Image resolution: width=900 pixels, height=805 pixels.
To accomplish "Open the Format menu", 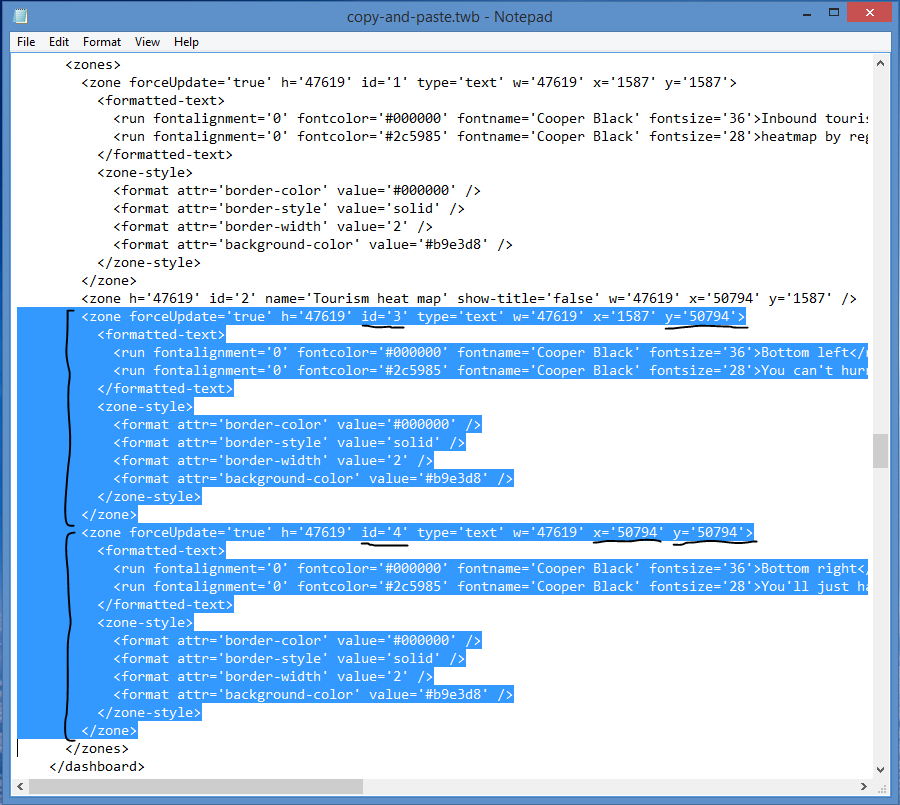I will [102, 42].
